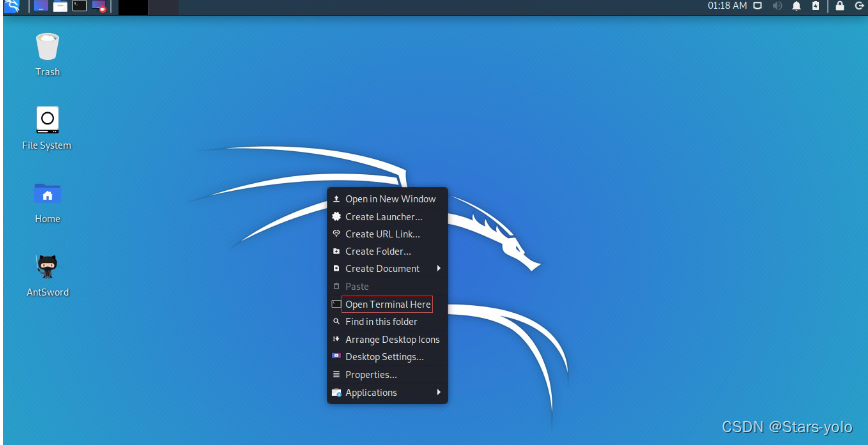This screenshot has height=445, width=868.
Task: Open Properties... from context menu
Action: [388, 375]
